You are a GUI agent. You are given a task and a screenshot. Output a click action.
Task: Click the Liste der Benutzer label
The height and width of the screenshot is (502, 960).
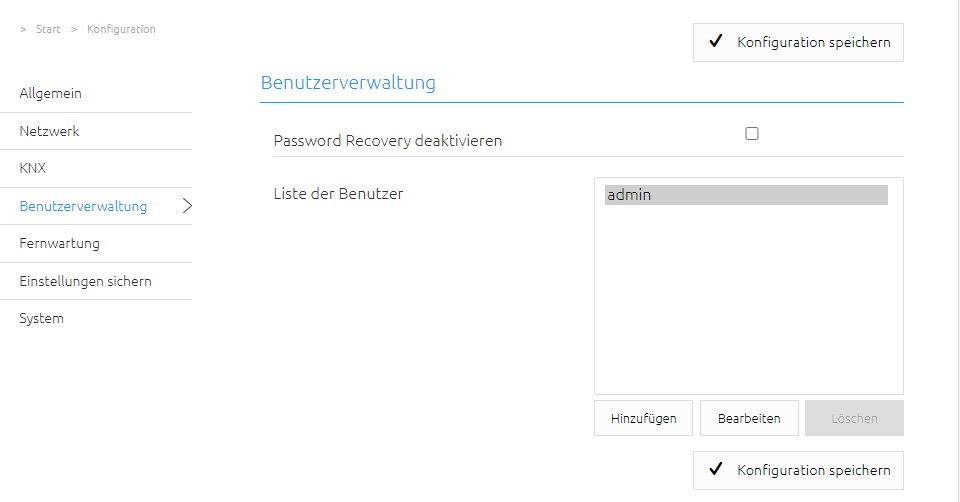(338, 194)
